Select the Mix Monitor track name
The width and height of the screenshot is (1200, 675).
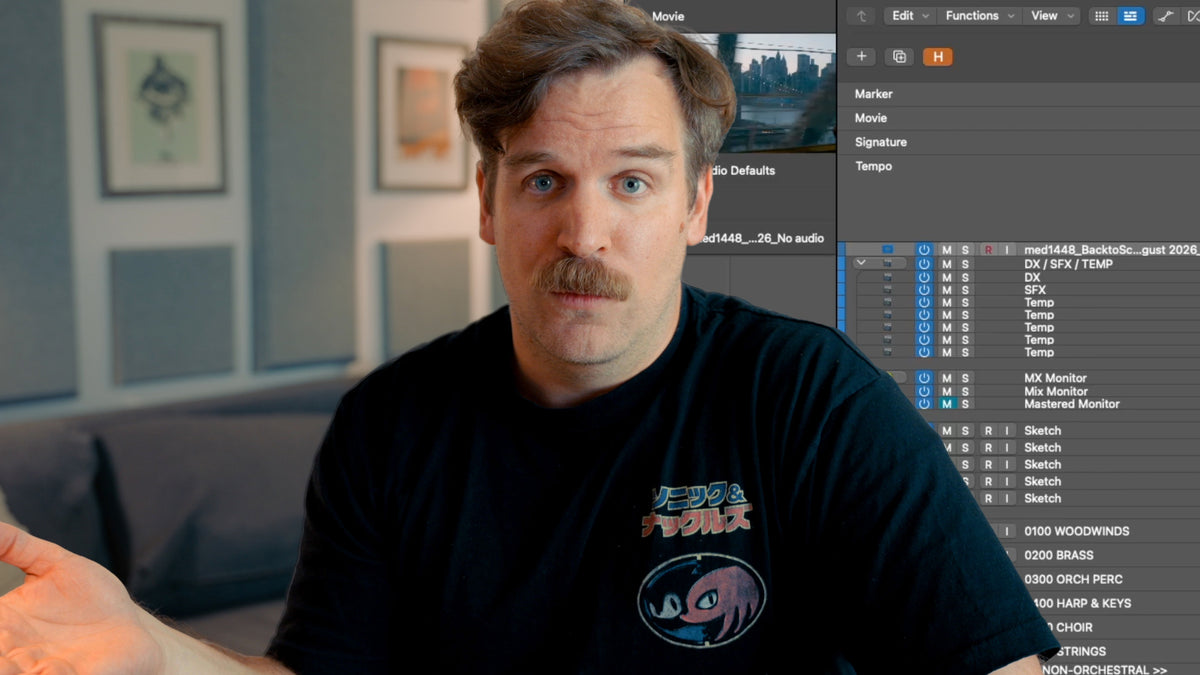click(x=1056, y=391)
